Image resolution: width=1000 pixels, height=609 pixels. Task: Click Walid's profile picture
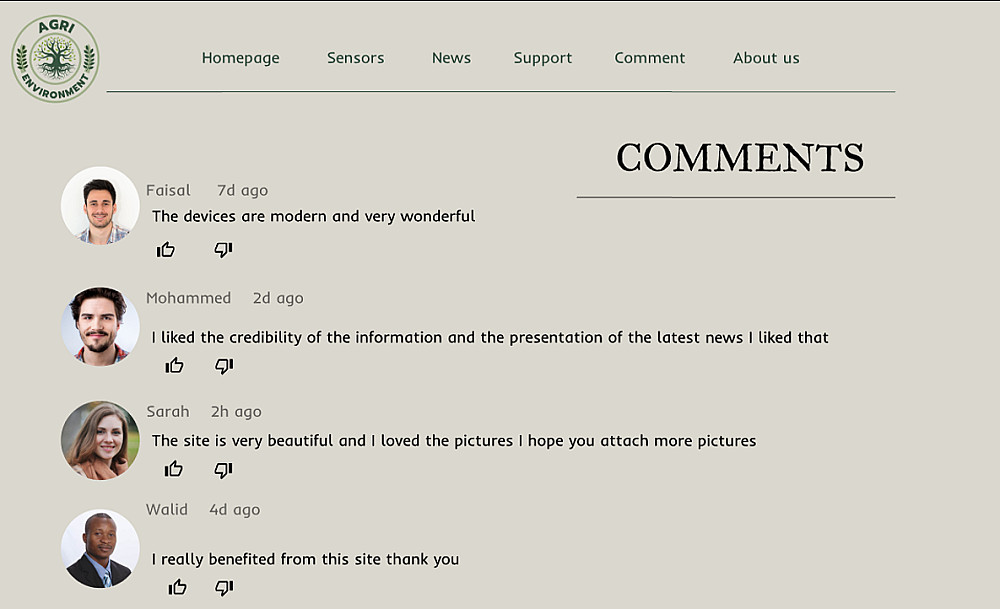(x=100, y=549)
